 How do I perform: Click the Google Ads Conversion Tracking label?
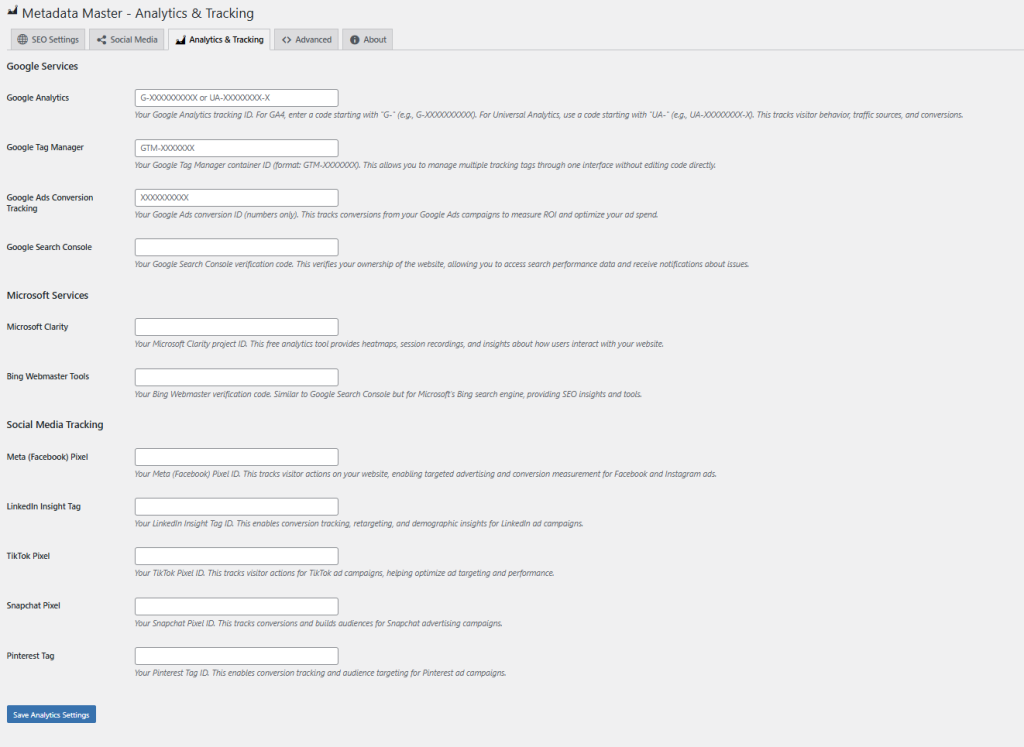50,202
